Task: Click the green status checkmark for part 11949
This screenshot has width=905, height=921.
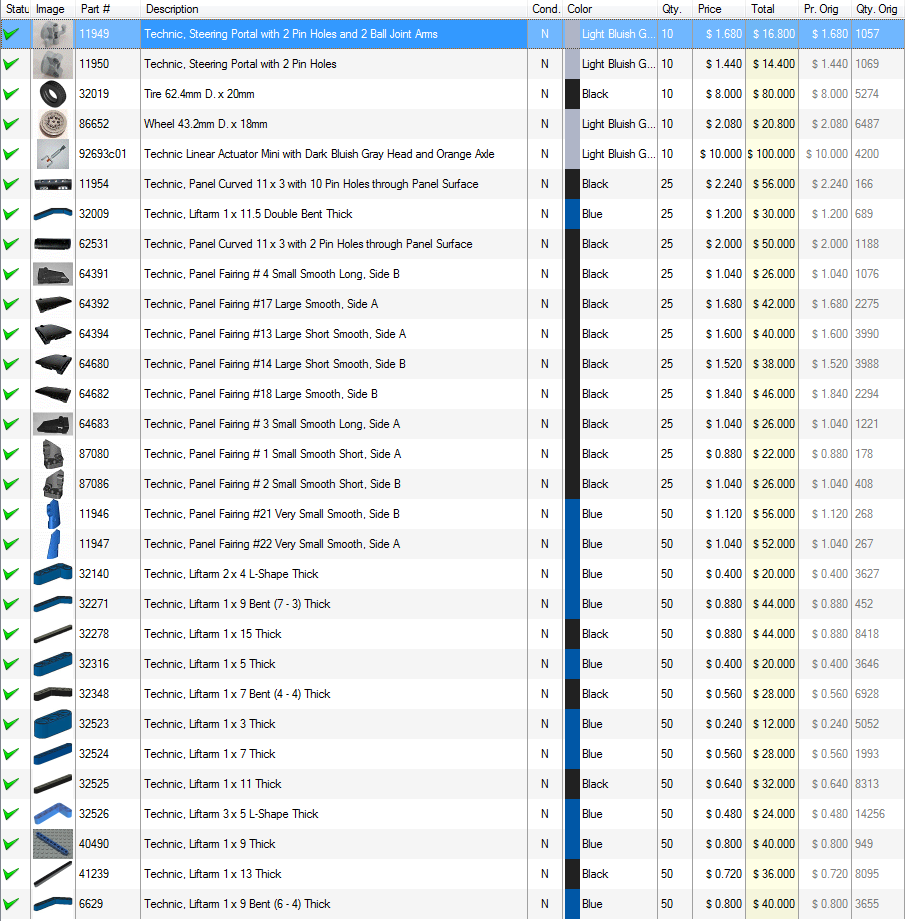Action: (x=12, y=34)
